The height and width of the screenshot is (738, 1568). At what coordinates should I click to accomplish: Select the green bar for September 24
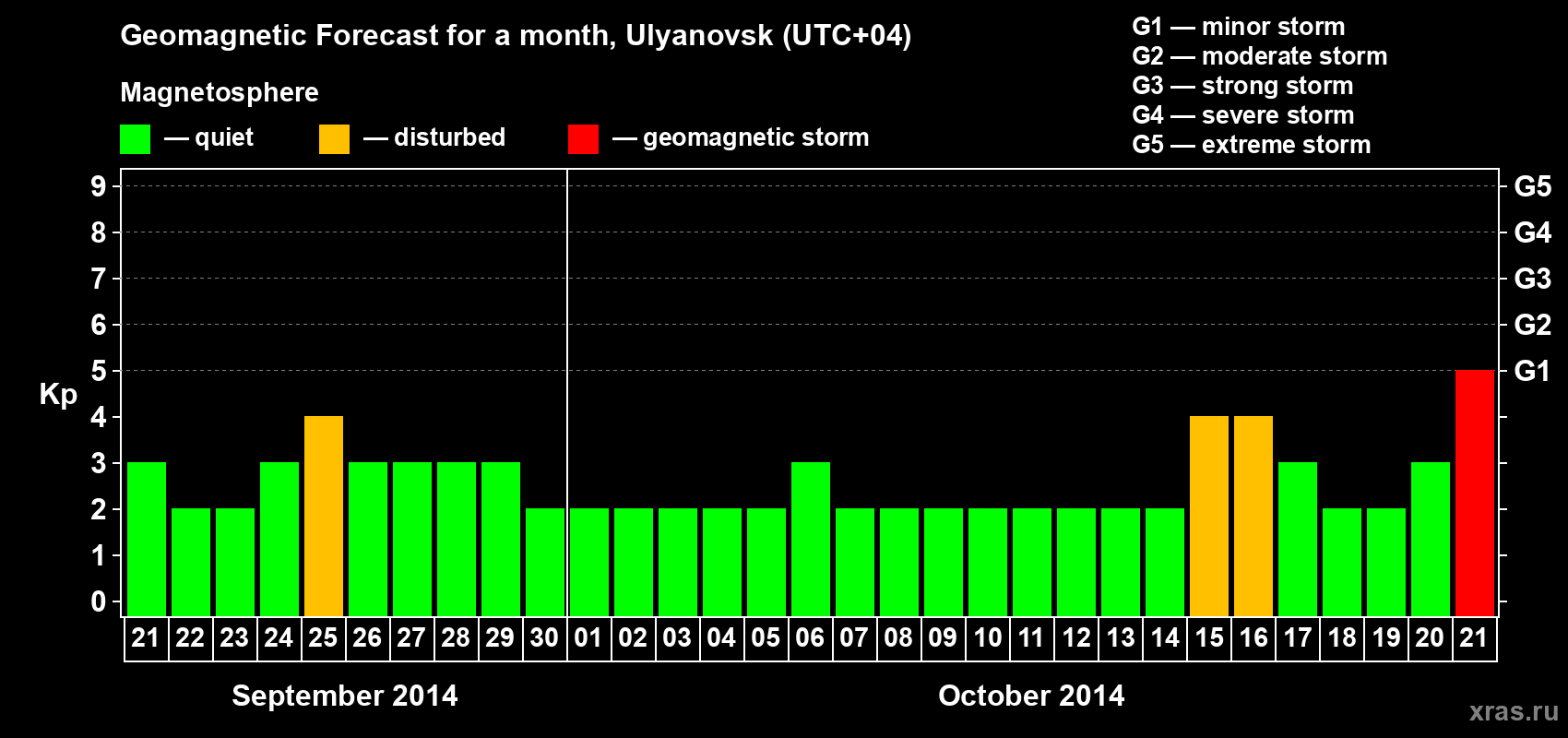279,539
